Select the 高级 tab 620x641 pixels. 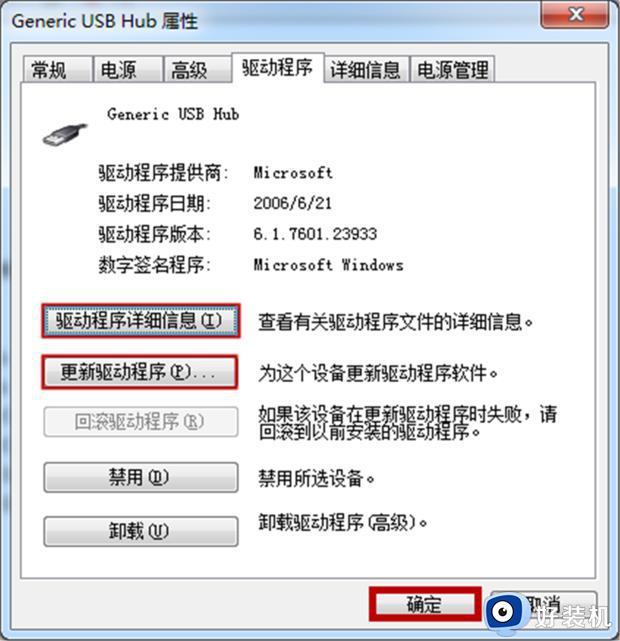[x=197, y=69]
